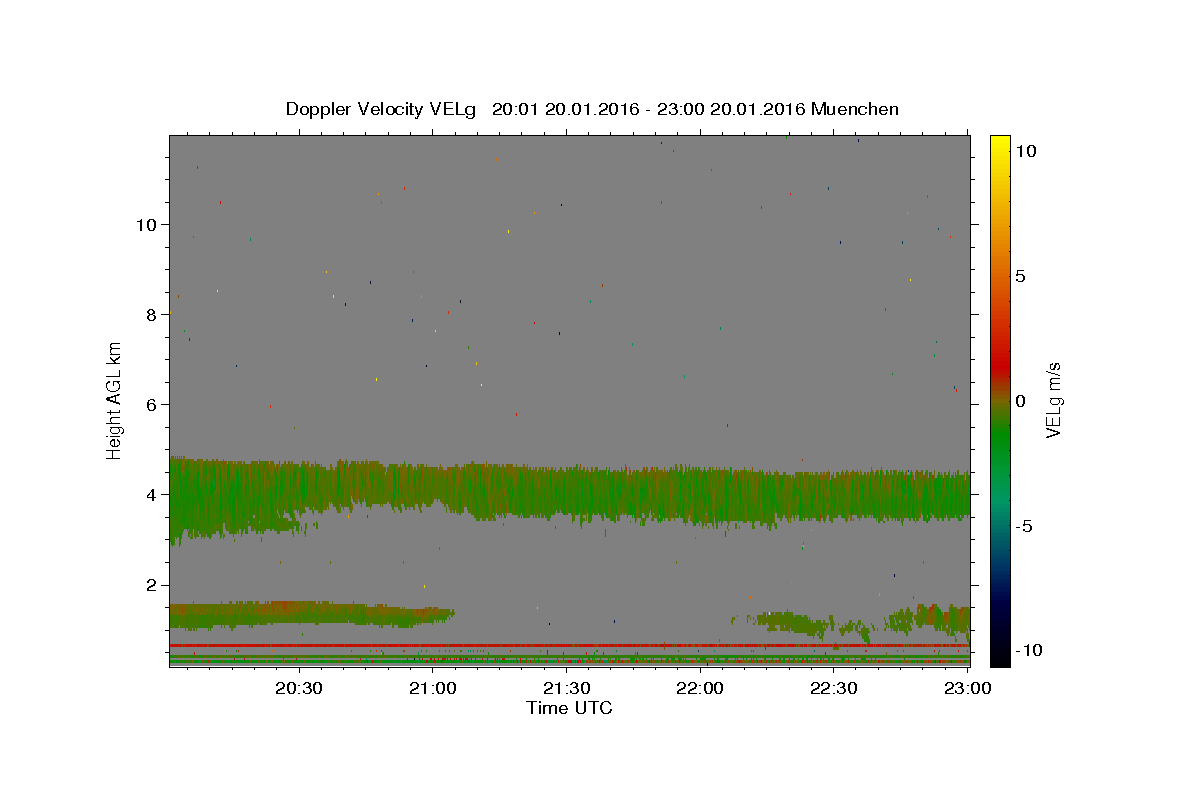The image size is (1200, 800).
Task: Click the Height AGL km axis label
Action: point(115,400)
